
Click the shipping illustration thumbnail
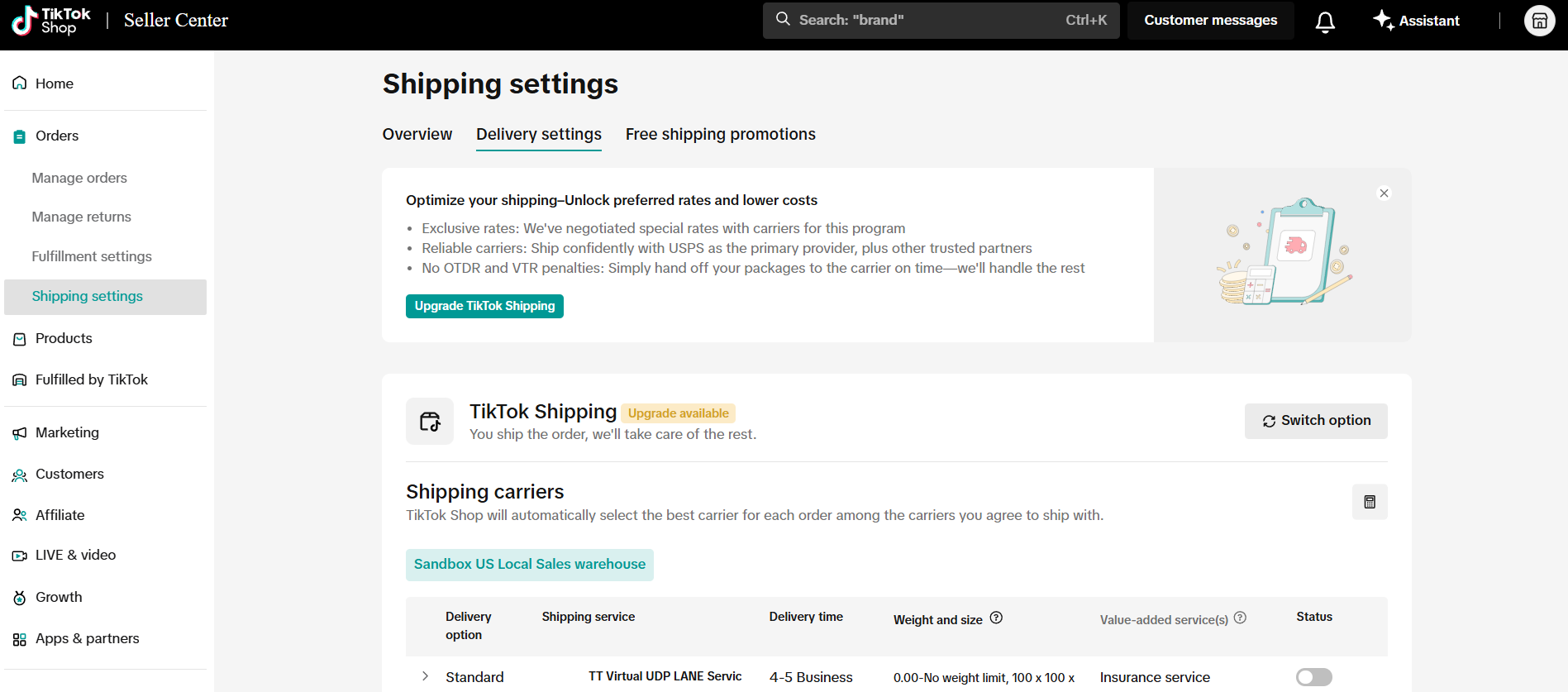[x=1283, y=252]
